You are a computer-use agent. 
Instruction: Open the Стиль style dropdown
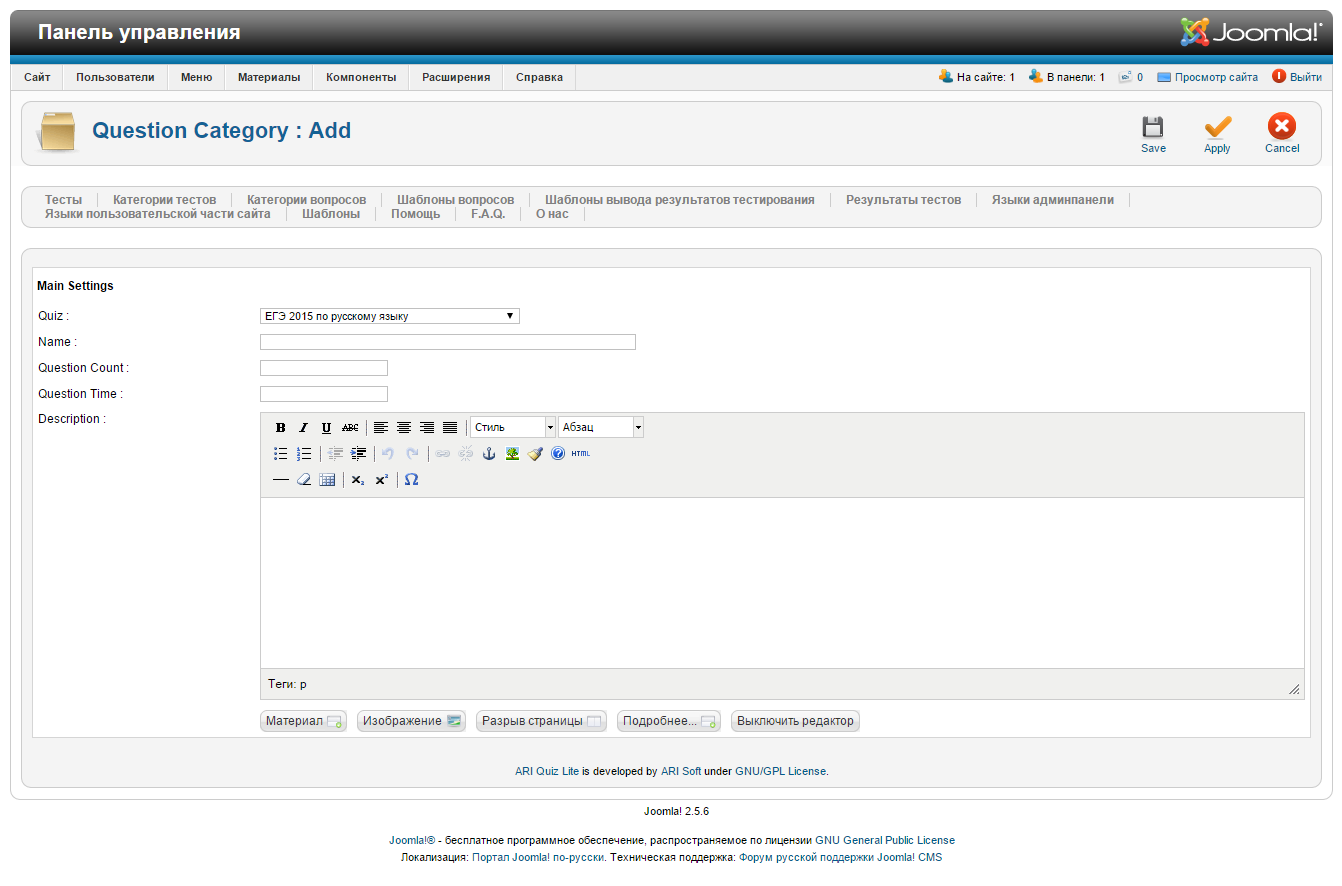pos(513,428)
